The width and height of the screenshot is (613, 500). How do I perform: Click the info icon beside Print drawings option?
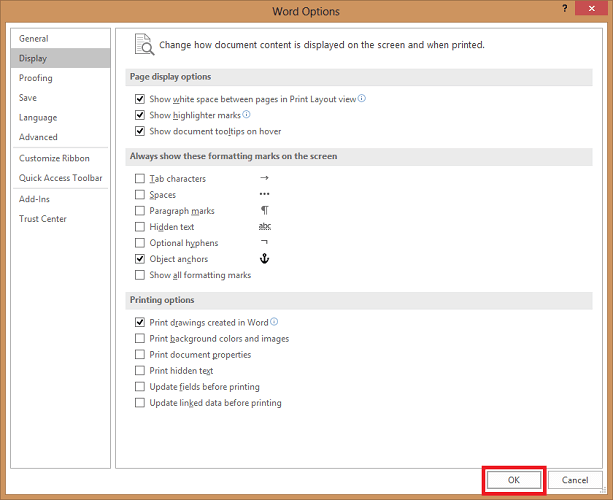274,322
